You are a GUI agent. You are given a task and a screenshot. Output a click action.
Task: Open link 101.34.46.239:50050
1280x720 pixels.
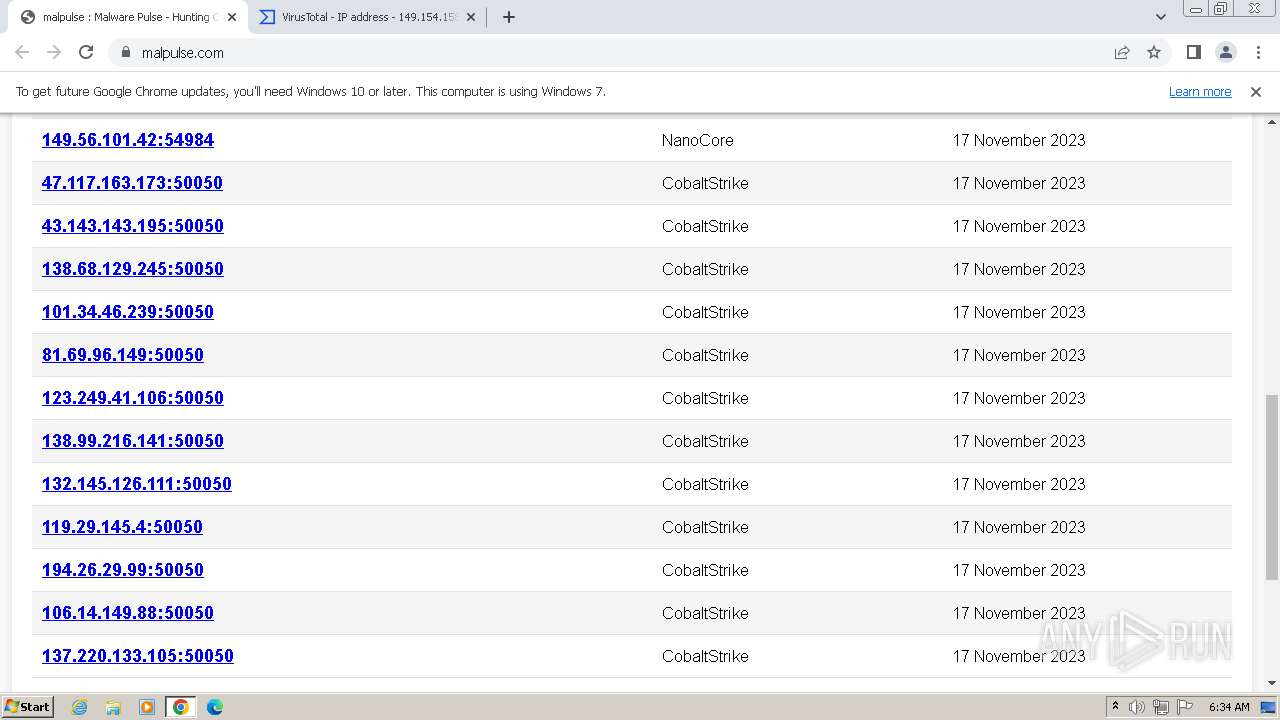tap(128, 312)
